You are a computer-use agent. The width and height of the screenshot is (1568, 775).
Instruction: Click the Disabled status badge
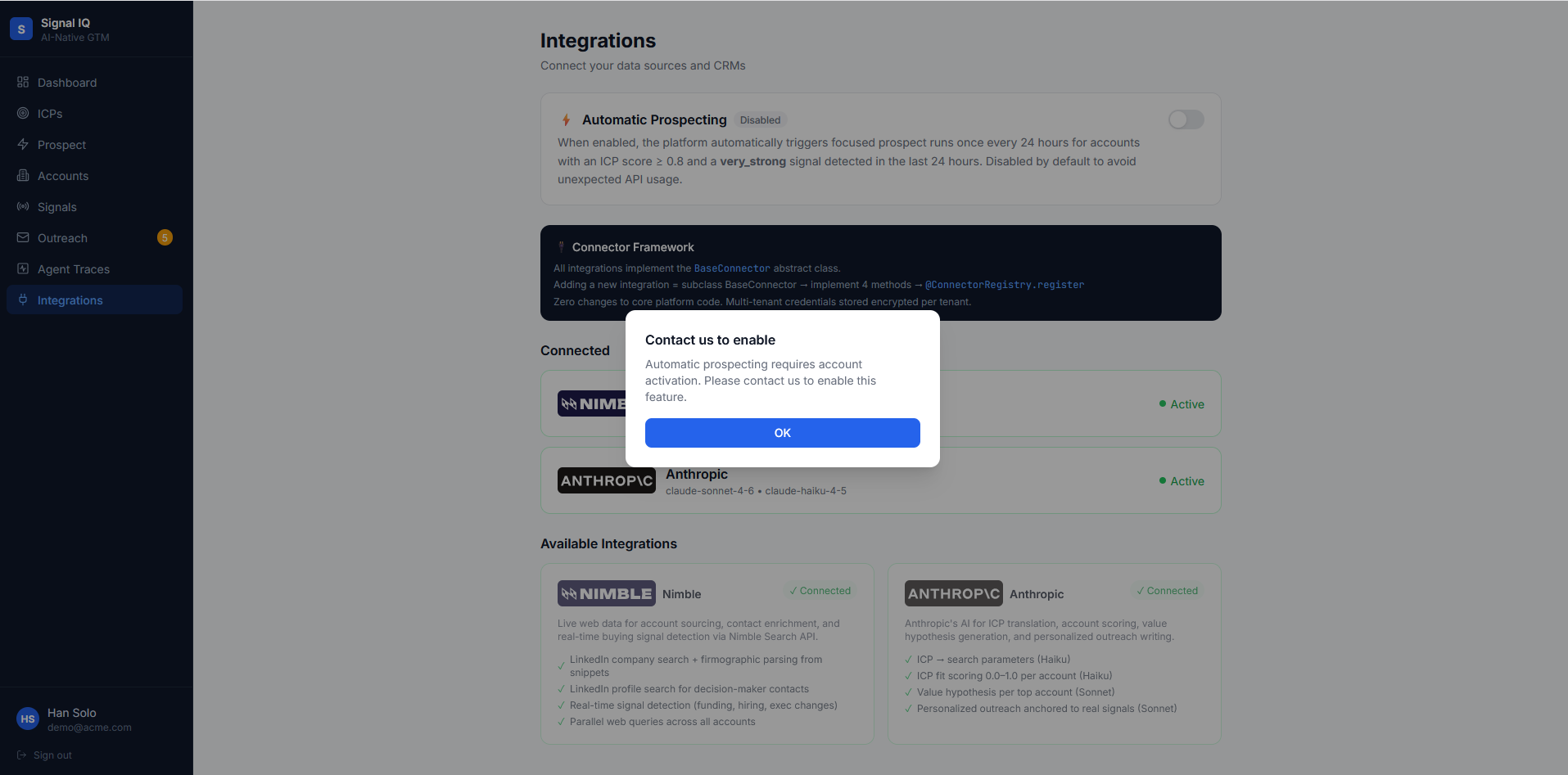(760, 120)
